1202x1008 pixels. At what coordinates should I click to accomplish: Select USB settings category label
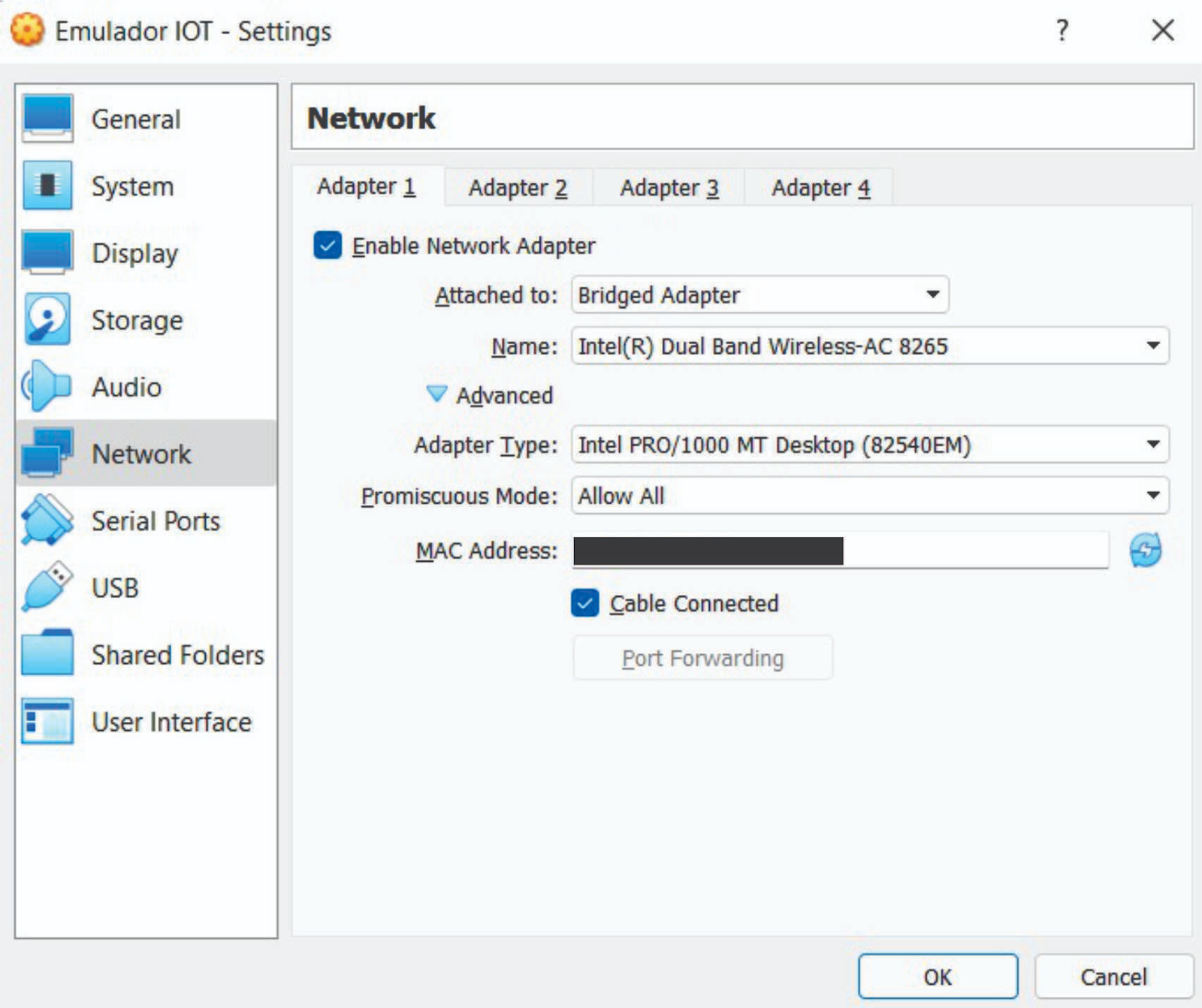pyautogui.click(x=115, y=588)
